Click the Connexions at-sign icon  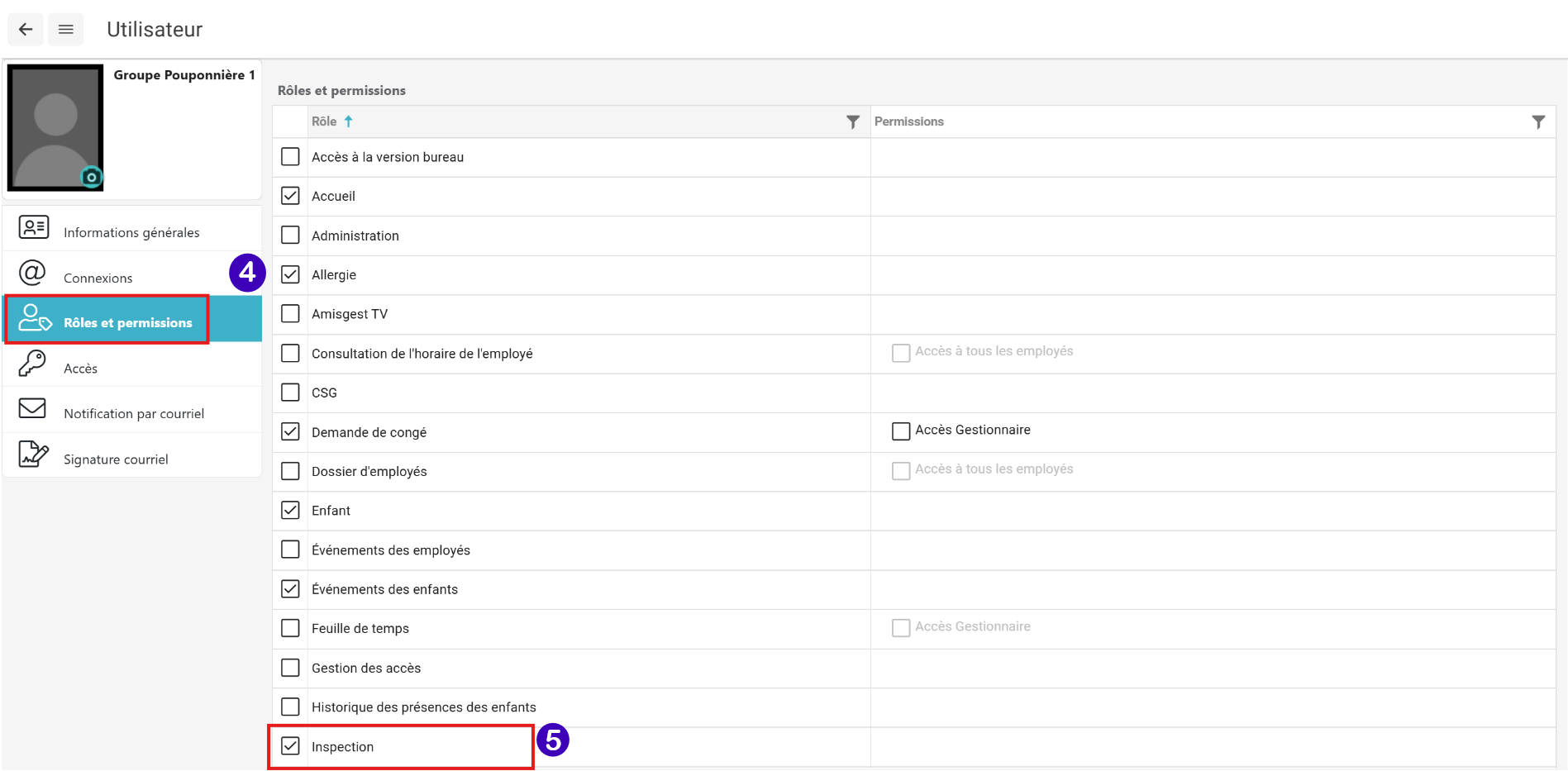[32, 273]
